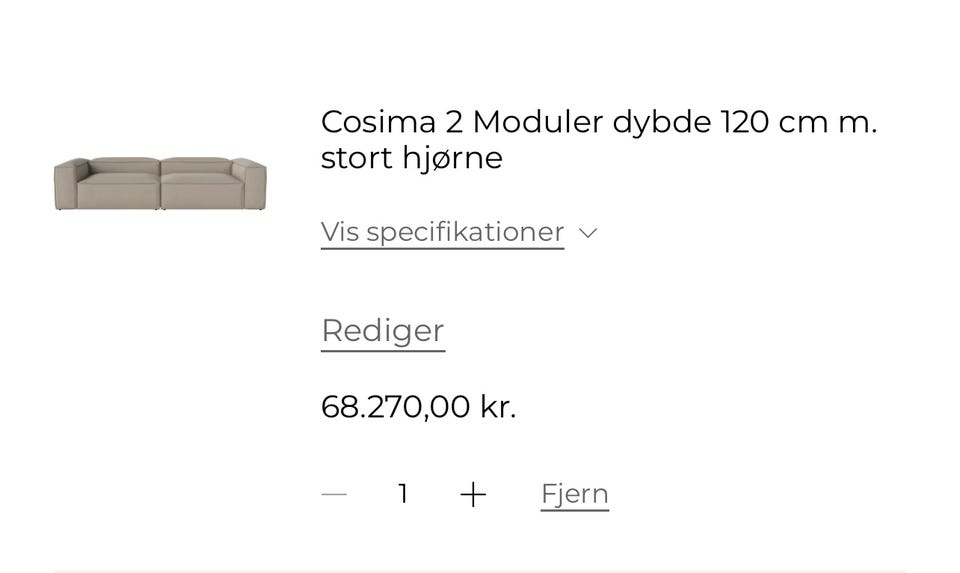Click the plus icon to increase quantity
The width and height of the screenshot is (960, 573).
pos(473,494)
